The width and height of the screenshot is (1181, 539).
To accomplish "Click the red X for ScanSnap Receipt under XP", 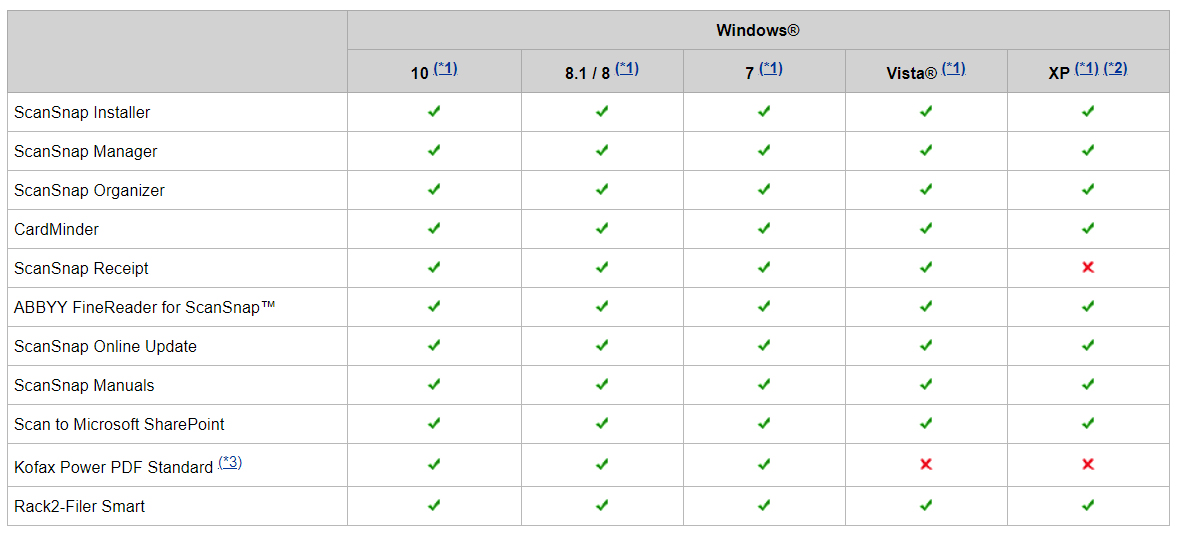I will pyautogui.click(x=1088, y=267).
